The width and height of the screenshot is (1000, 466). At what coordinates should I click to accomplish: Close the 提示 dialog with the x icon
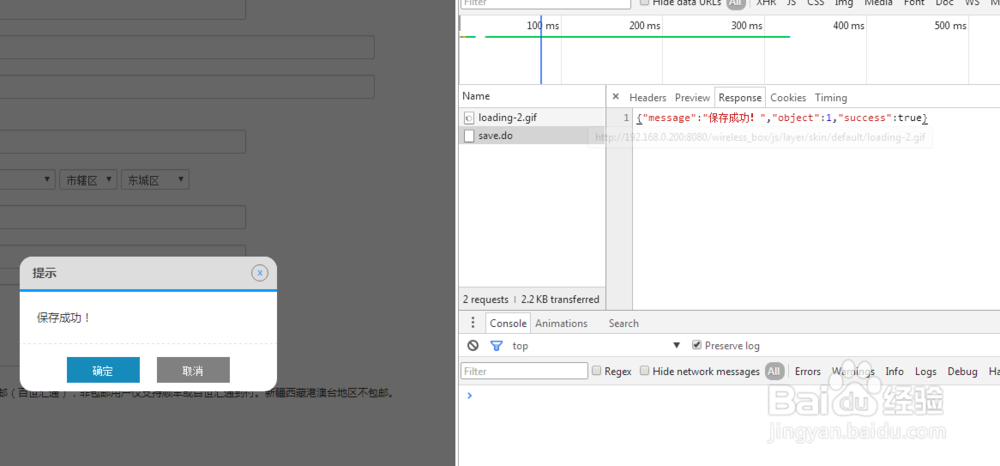[x=259, y=273]
